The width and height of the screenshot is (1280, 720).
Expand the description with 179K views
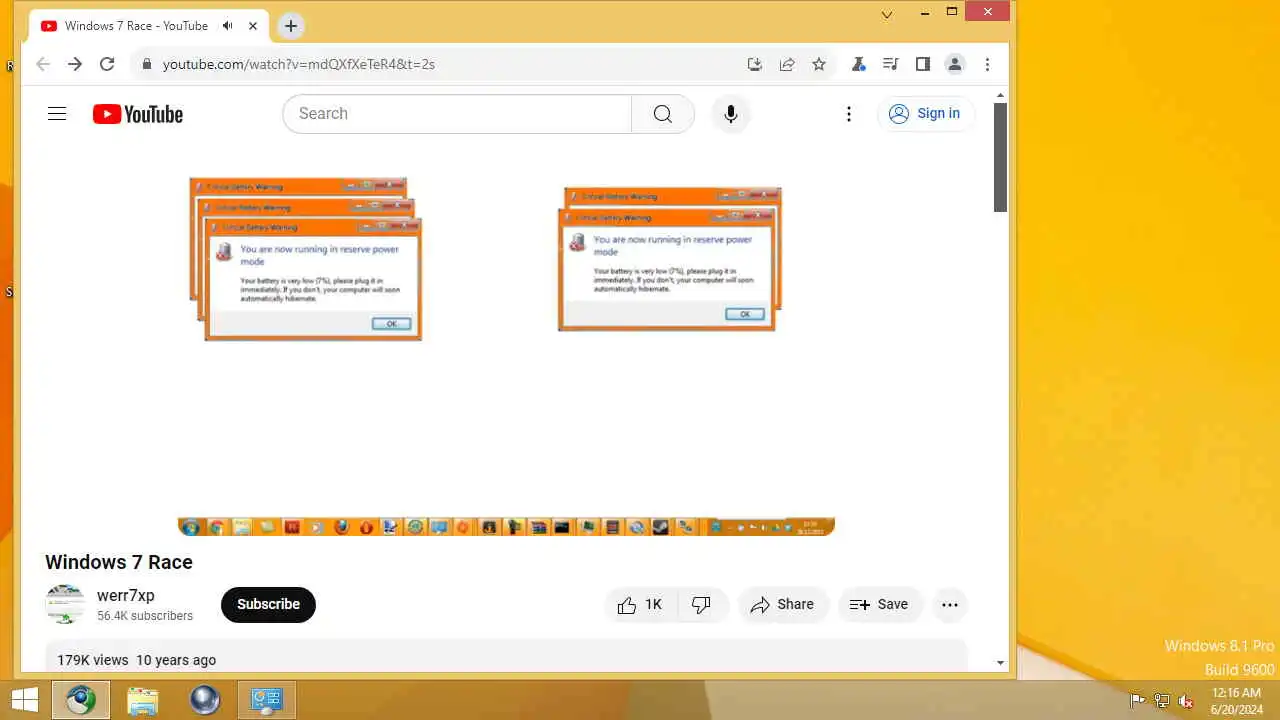coord(506,656)
